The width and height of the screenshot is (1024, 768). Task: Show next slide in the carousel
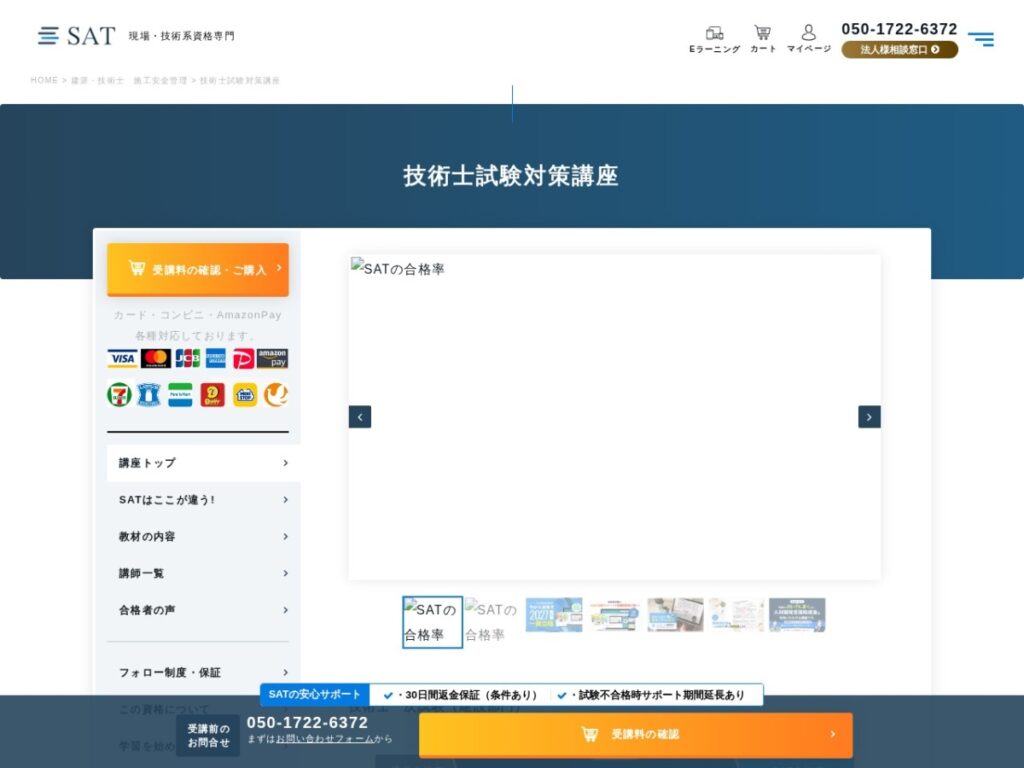coord(869,417)
